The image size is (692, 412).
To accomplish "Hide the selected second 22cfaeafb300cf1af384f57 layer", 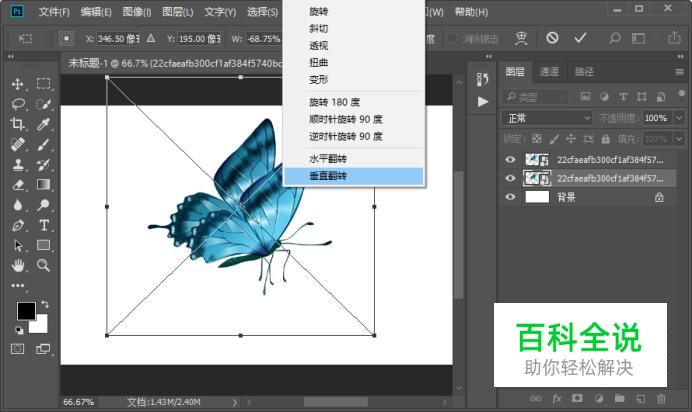I will click(x=510, y=178).
